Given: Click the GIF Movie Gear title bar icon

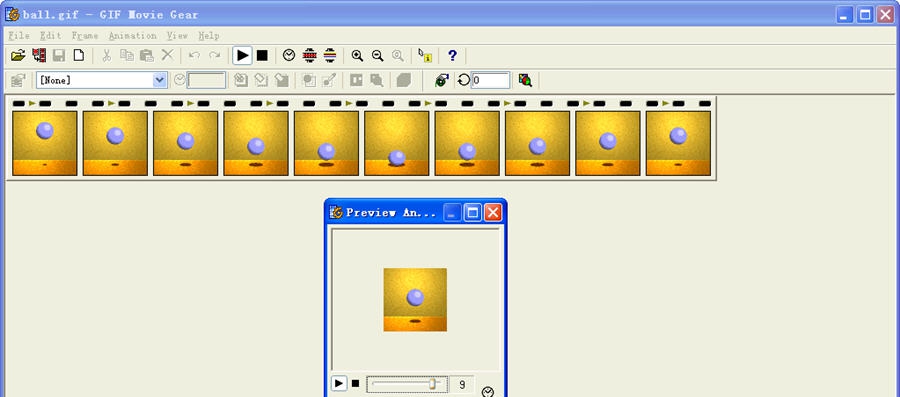Looking at the screenshot, I should (12, 14).
